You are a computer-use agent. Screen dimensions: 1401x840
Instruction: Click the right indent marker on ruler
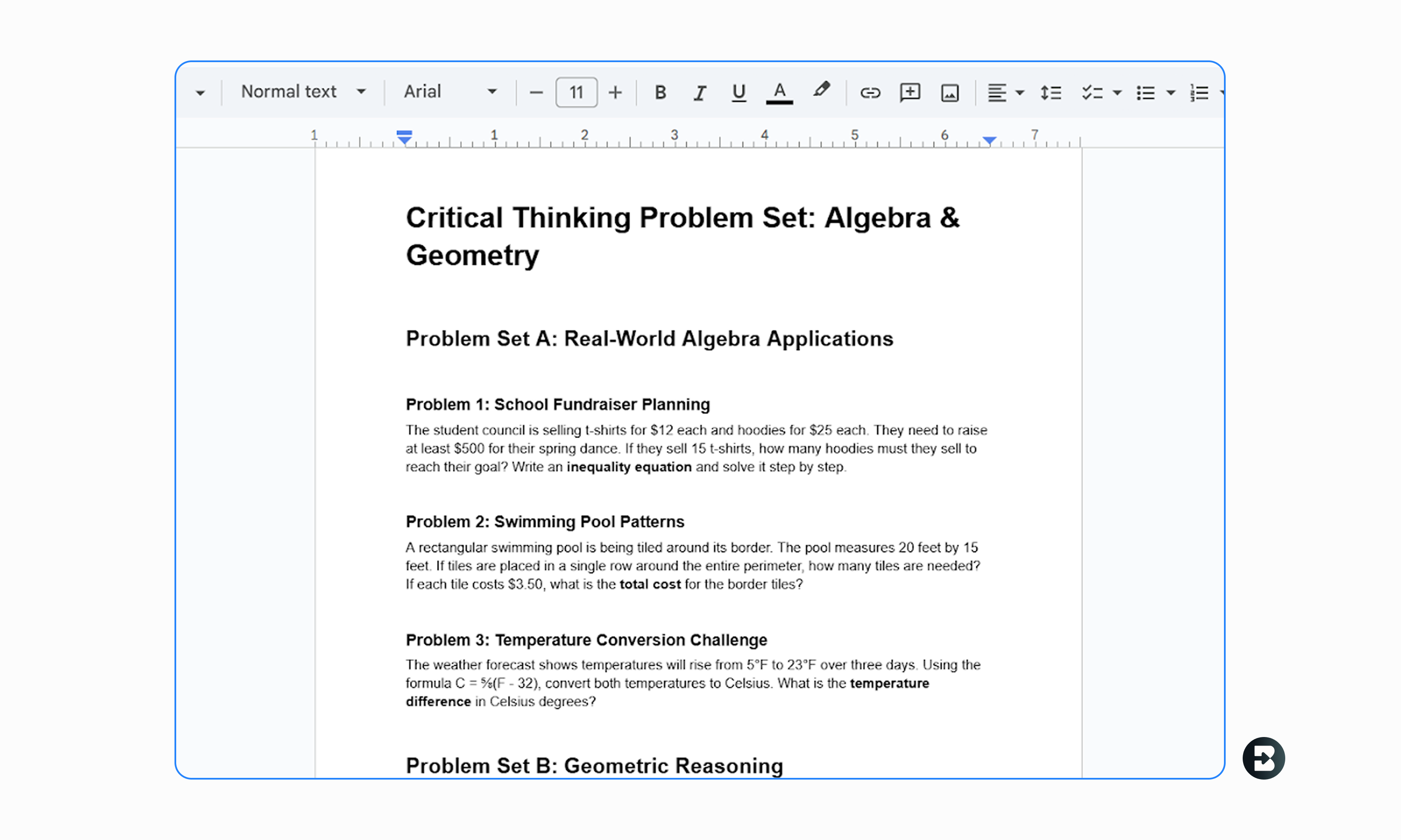click(989, 140)
